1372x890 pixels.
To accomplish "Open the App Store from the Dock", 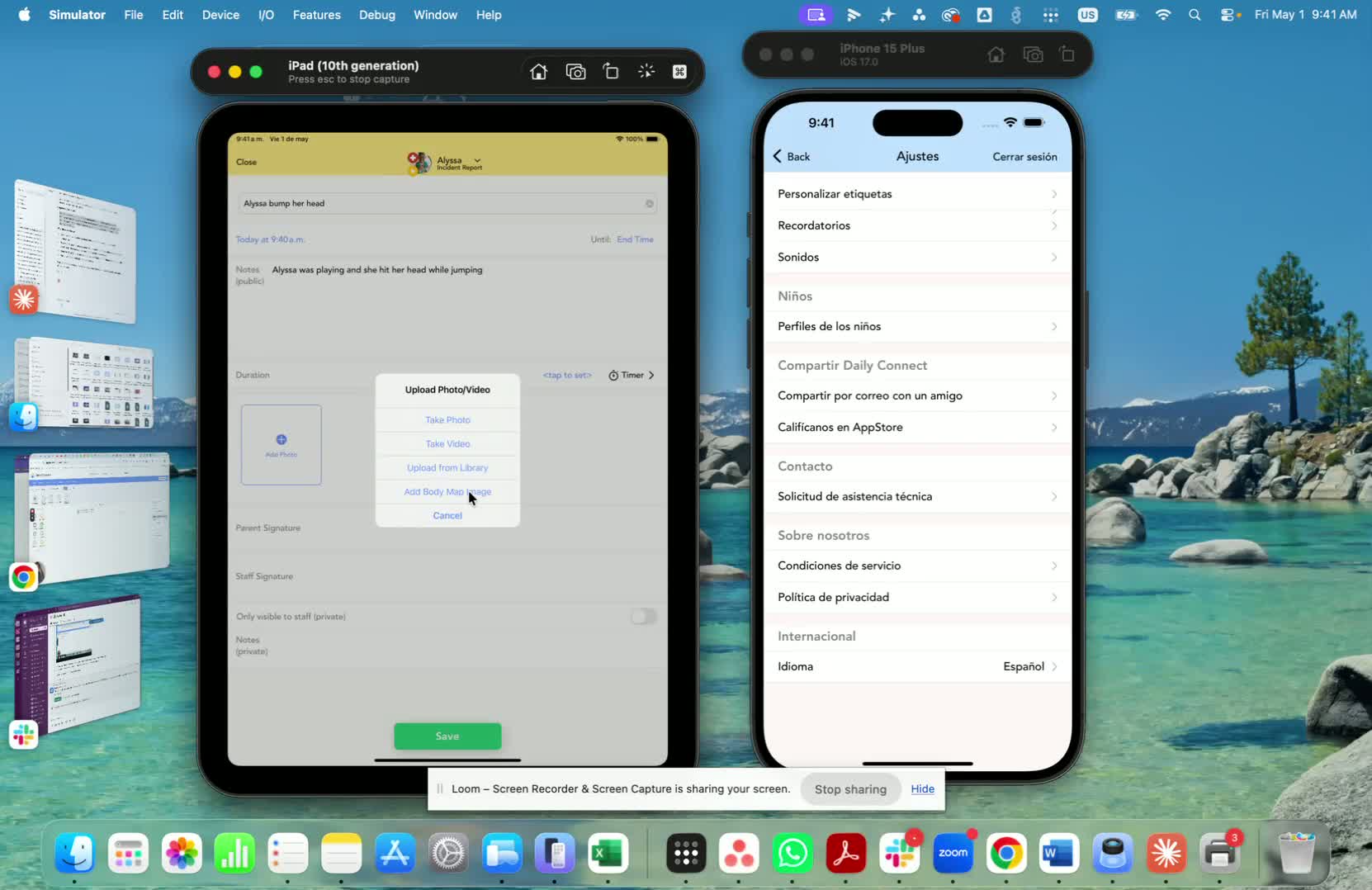I will [395, 853].
